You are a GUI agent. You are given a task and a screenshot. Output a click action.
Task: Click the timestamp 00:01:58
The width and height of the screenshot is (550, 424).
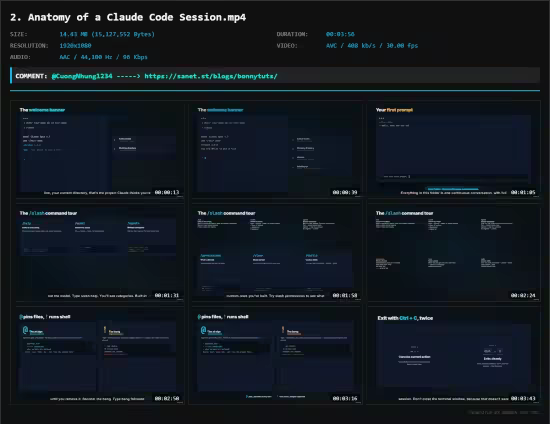(345, 295)
